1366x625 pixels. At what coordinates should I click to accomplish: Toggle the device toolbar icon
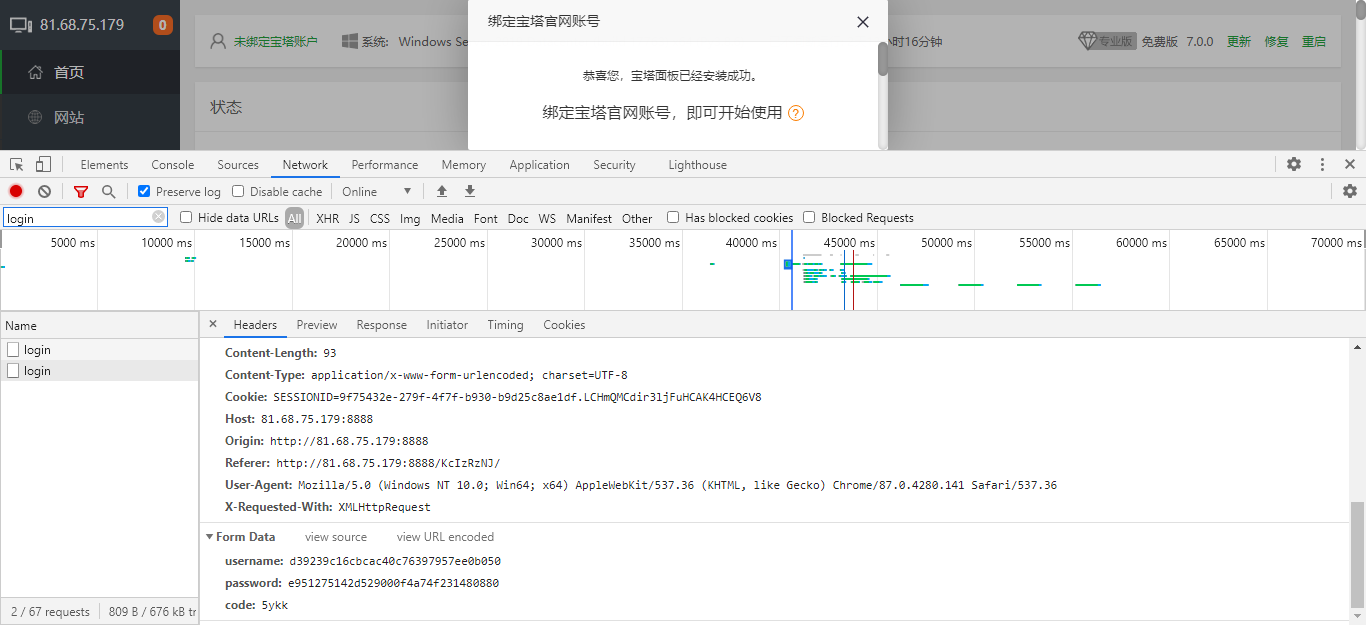43,164
